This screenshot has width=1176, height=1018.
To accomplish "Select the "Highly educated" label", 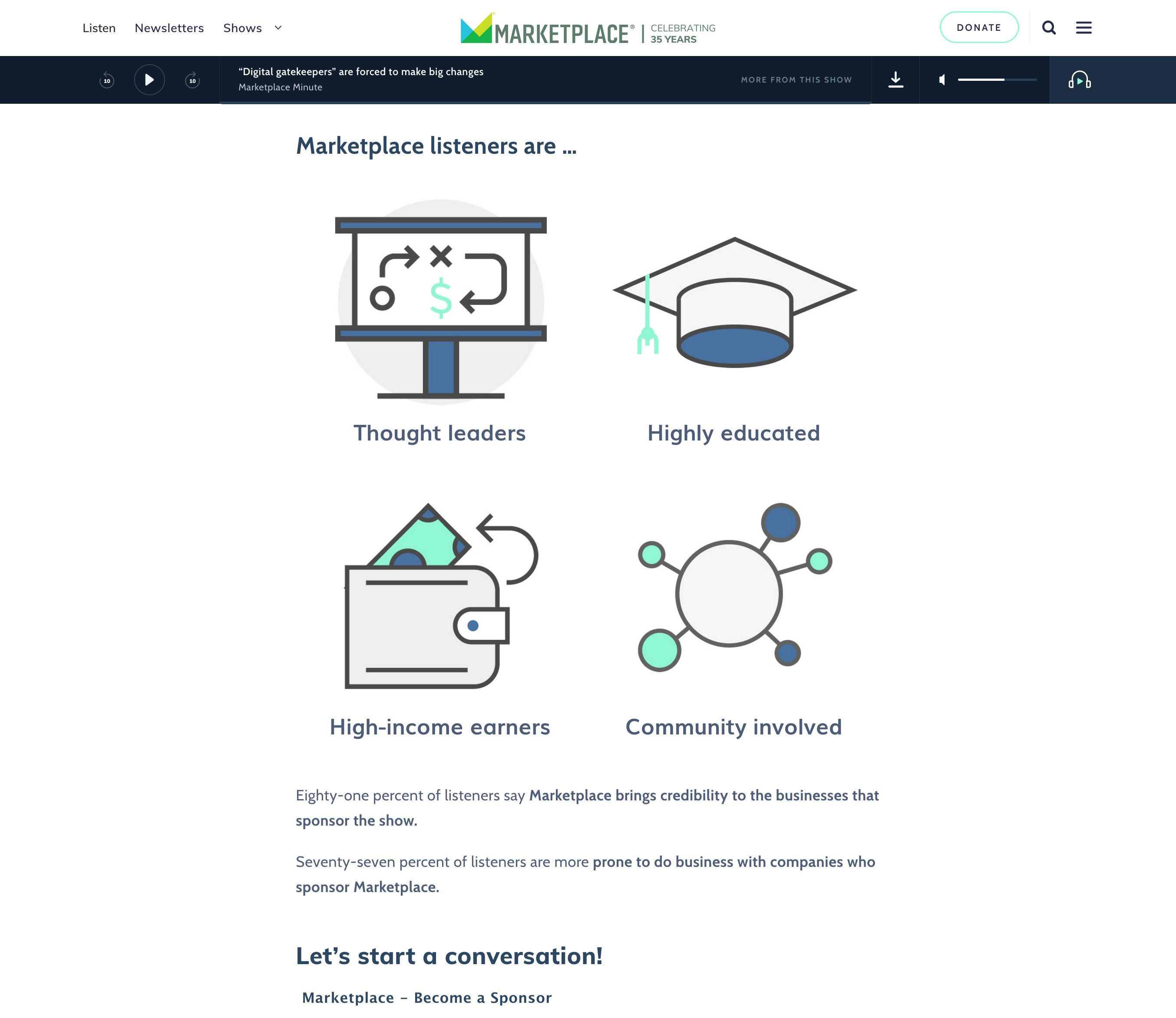I will [x=734, y=433].
